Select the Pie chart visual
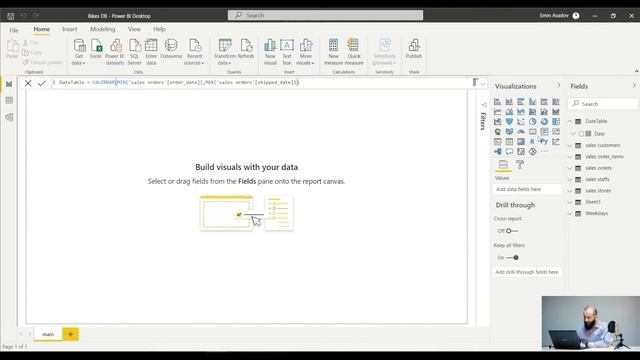Viewport: 640px width, 360px height. click(x=533, y=122)
